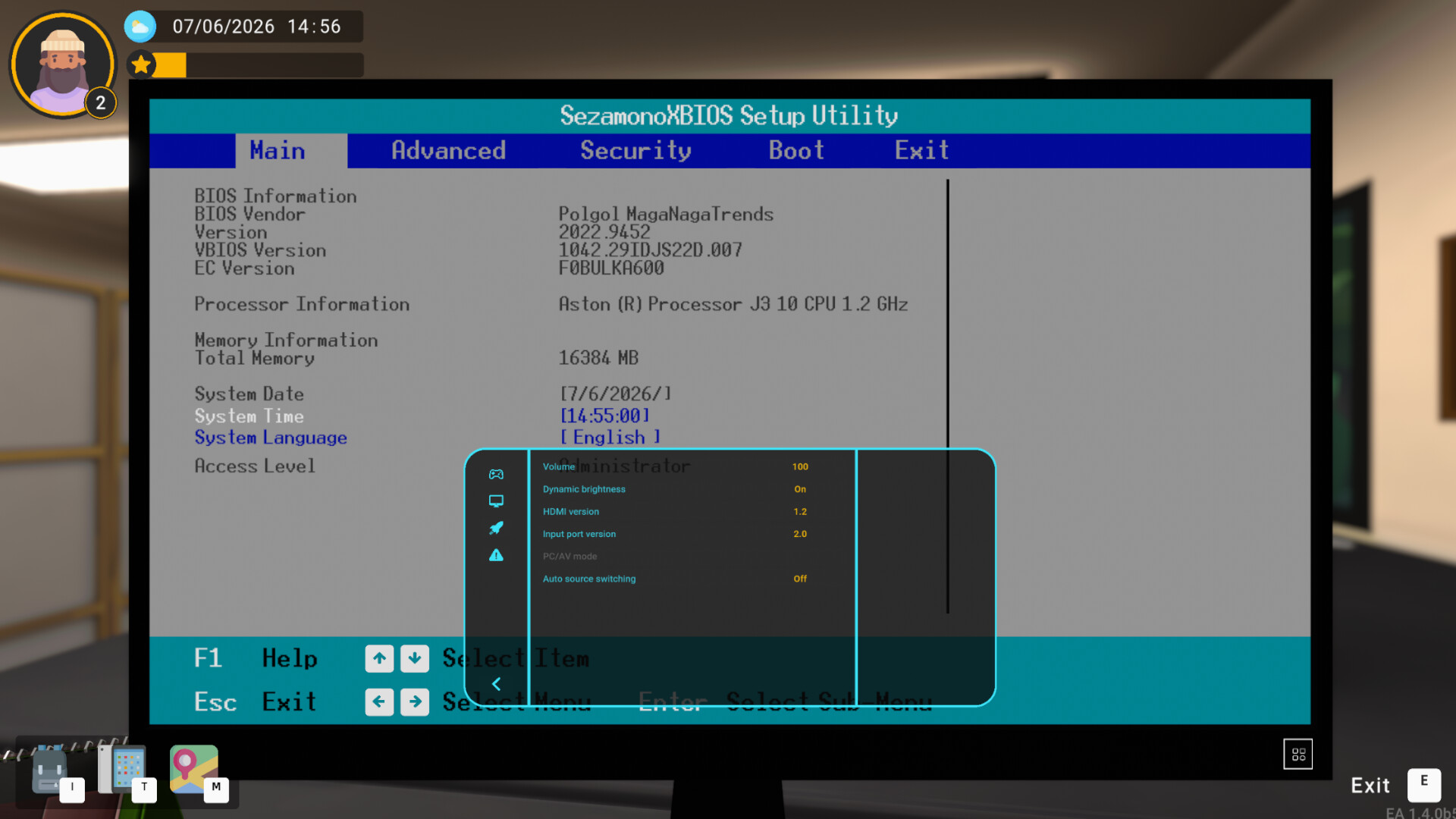Image resolution: width=1456 pixels, height=819 pixels.
Task: Select the System Time field
Action: [x=604, y=416]
